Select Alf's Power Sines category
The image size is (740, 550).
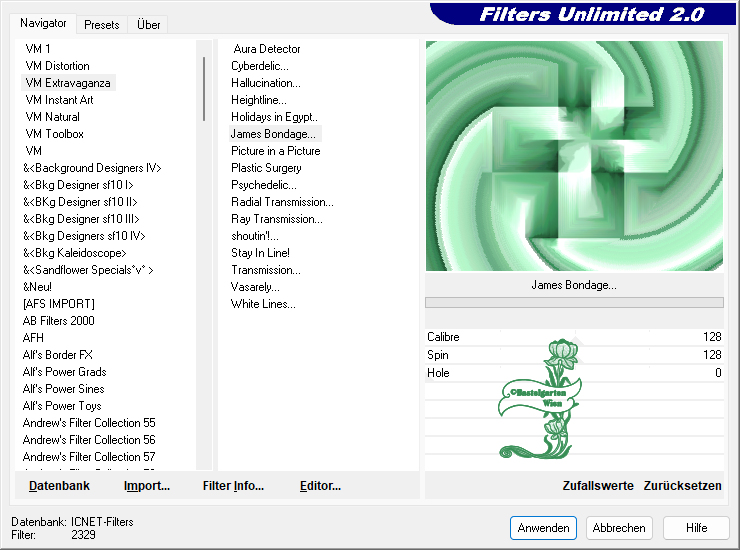pos(64,389)
